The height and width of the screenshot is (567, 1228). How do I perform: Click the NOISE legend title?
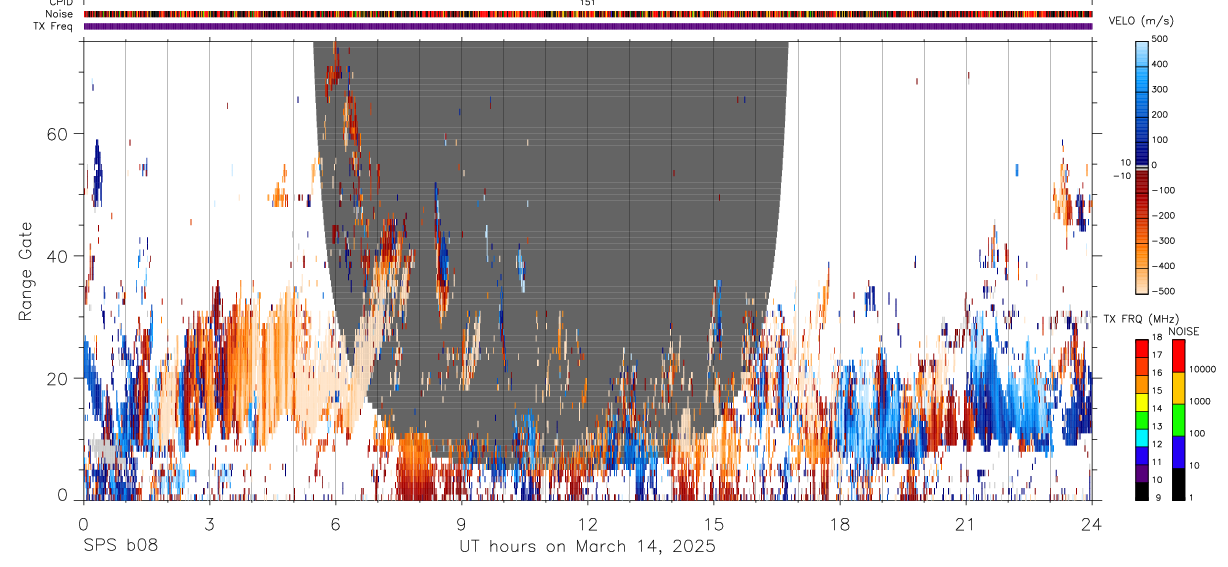[x=1184, y=331]
